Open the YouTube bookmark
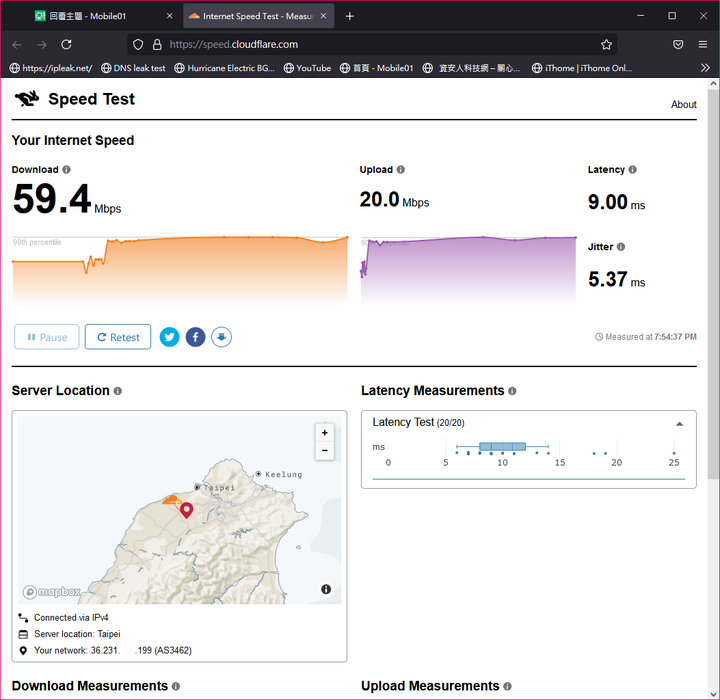Image resolution: width=720 pixels, height=700 pixels. [x=307, y=68]
